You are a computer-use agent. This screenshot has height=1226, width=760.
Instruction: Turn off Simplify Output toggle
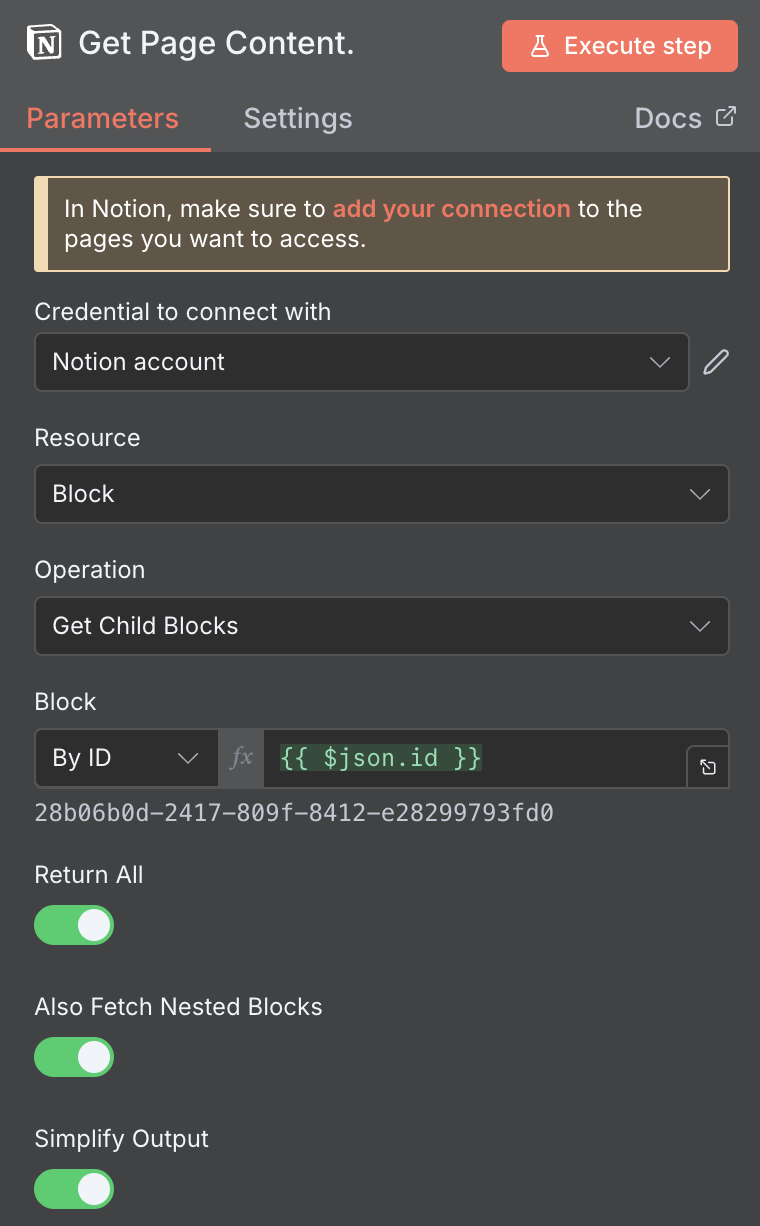pyautogui.click(x=74, y=1189)
